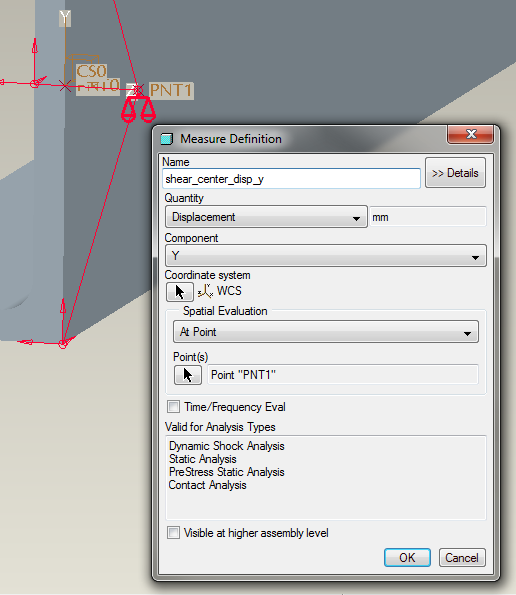This screenshot has height=595, width=516.
Task: Open the Component Y dropdown
Action: (x=326, y=256)
